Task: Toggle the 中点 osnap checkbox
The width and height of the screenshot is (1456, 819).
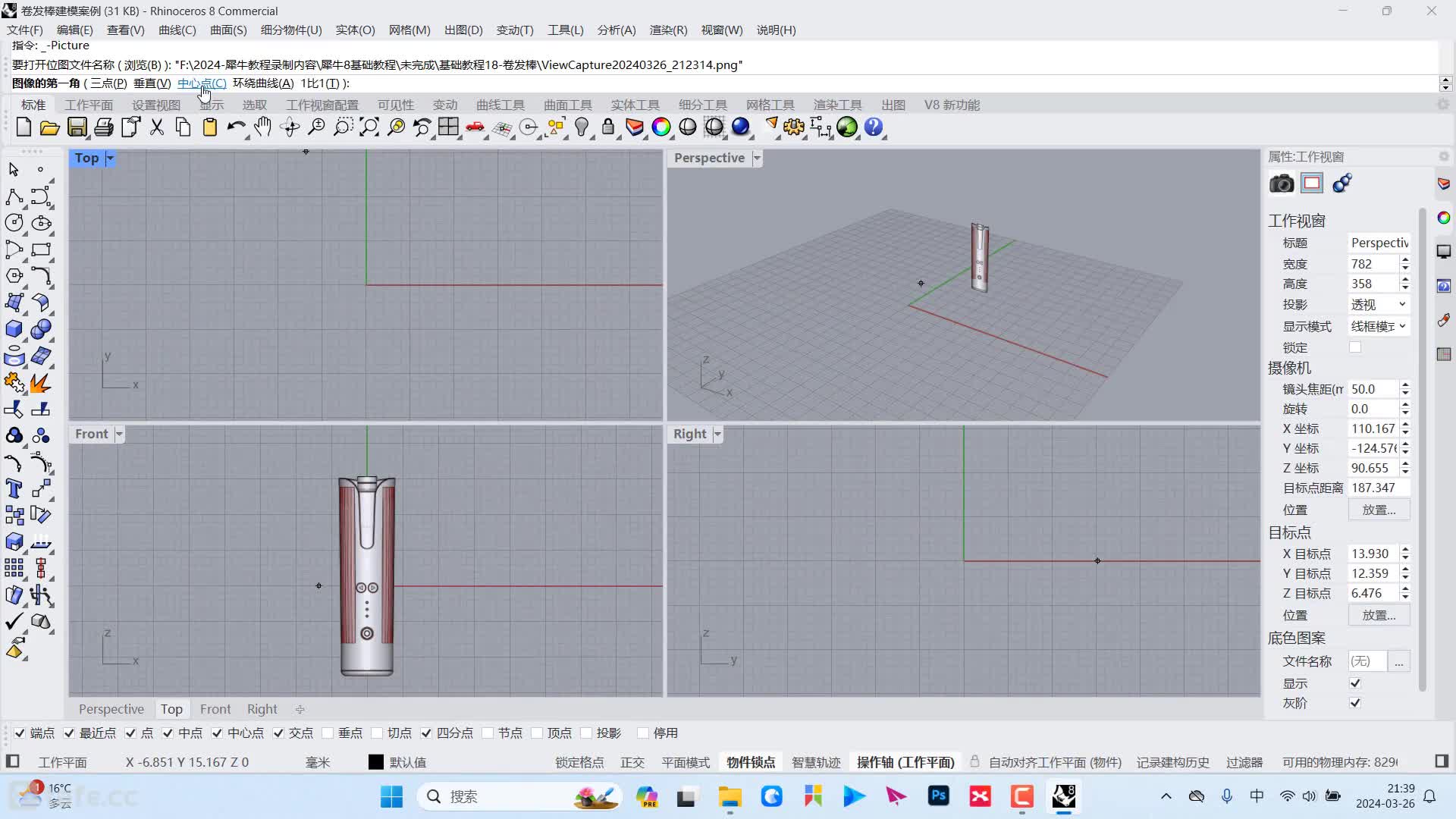Action: 168,733
